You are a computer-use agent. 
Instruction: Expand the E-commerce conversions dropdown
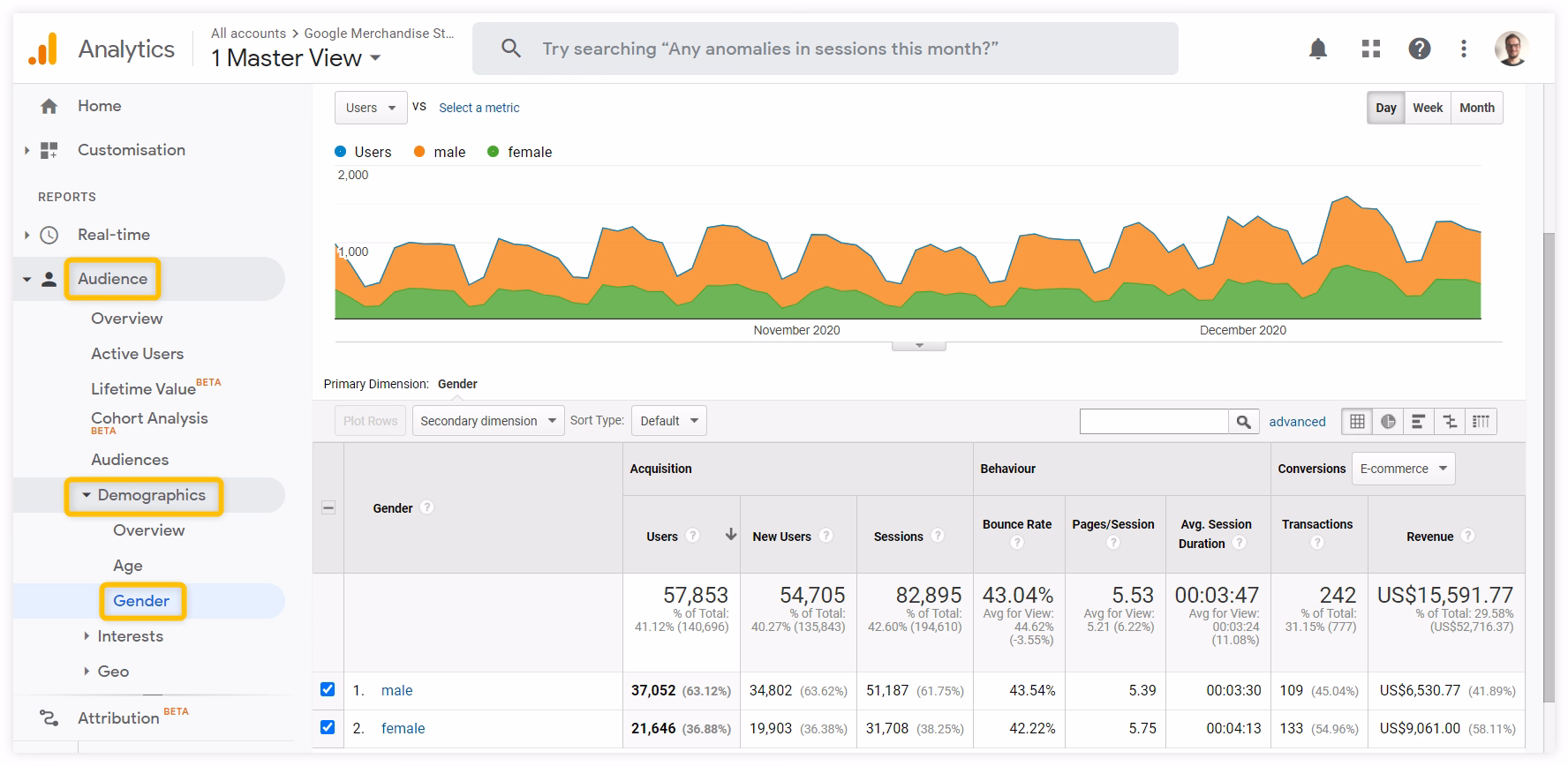(1402, 469)
